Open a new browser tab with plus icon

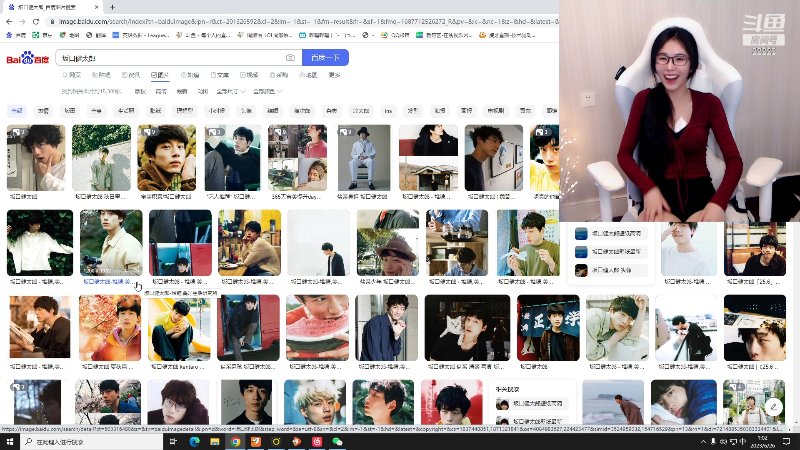tap(112, 7)
